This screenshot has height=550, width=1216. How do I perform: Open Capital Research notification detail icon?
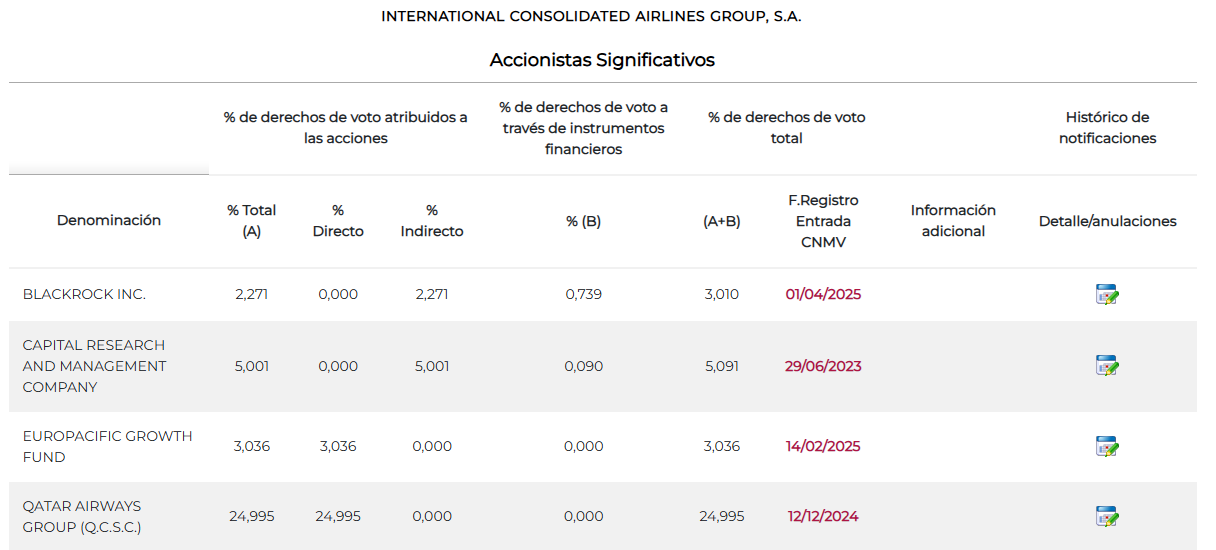coord(1107,365)
